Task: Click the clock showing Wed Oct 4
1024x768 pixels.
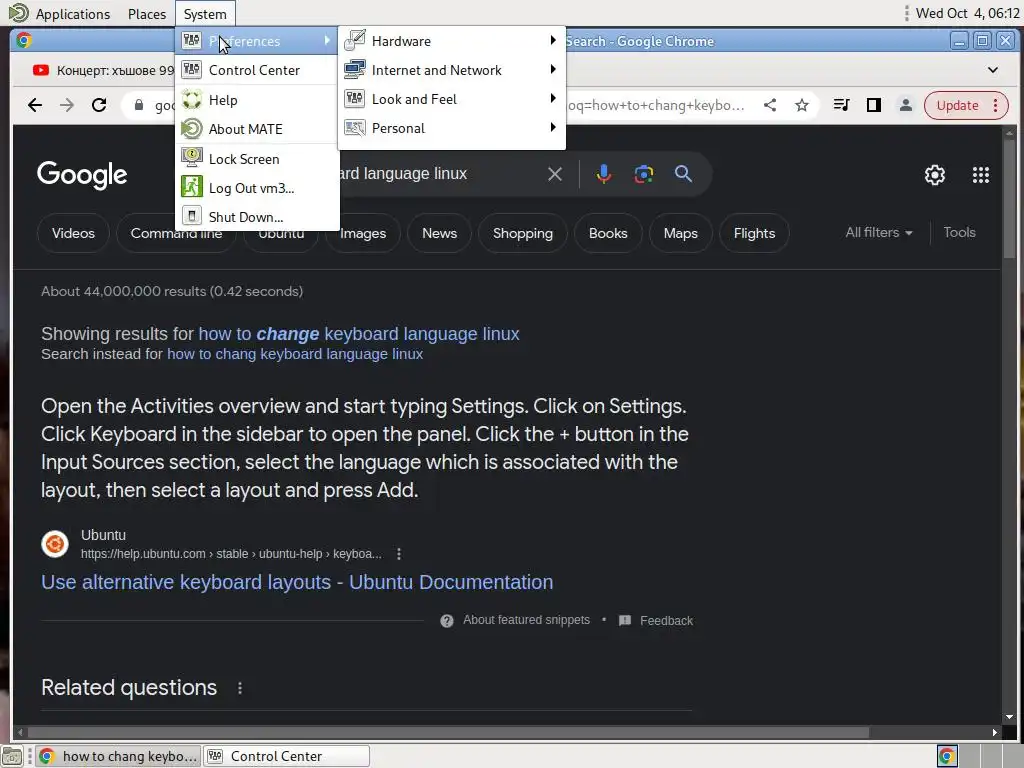Action: (967, 13)
